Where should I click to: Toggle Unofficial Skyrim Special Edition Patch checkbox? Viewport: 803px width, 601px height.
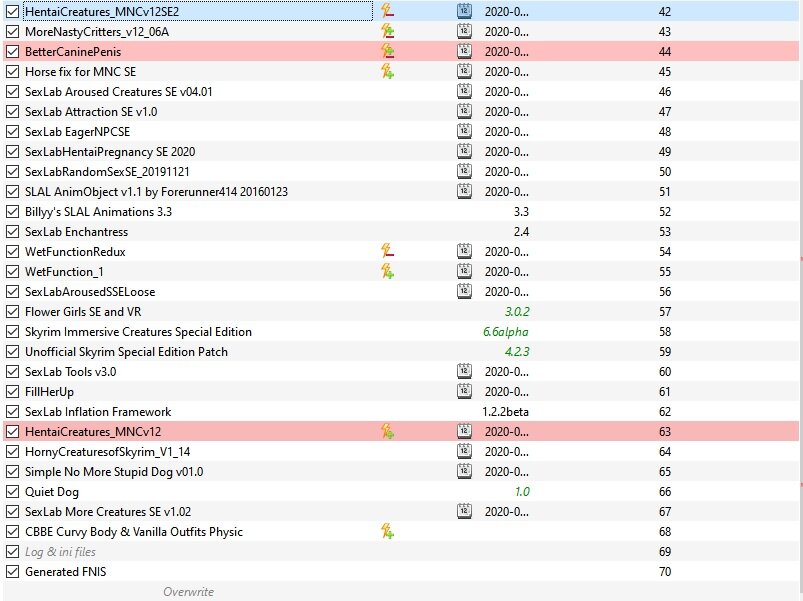coord(12,351)
